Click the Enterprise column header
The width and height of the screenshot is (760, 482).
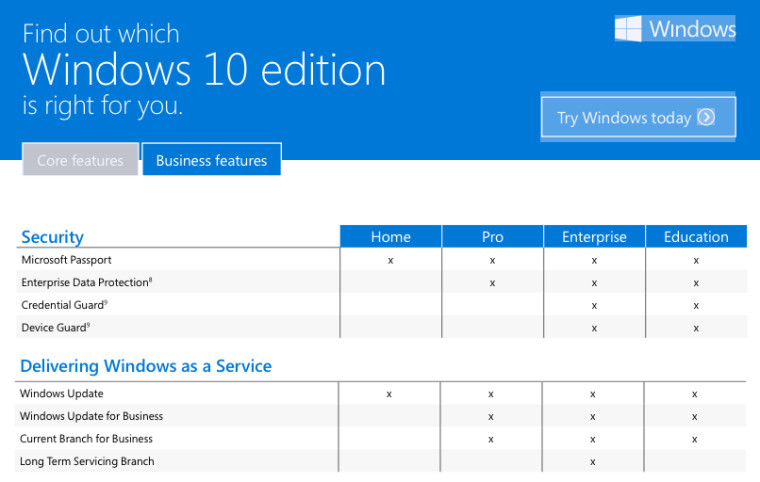pos(594,237)
